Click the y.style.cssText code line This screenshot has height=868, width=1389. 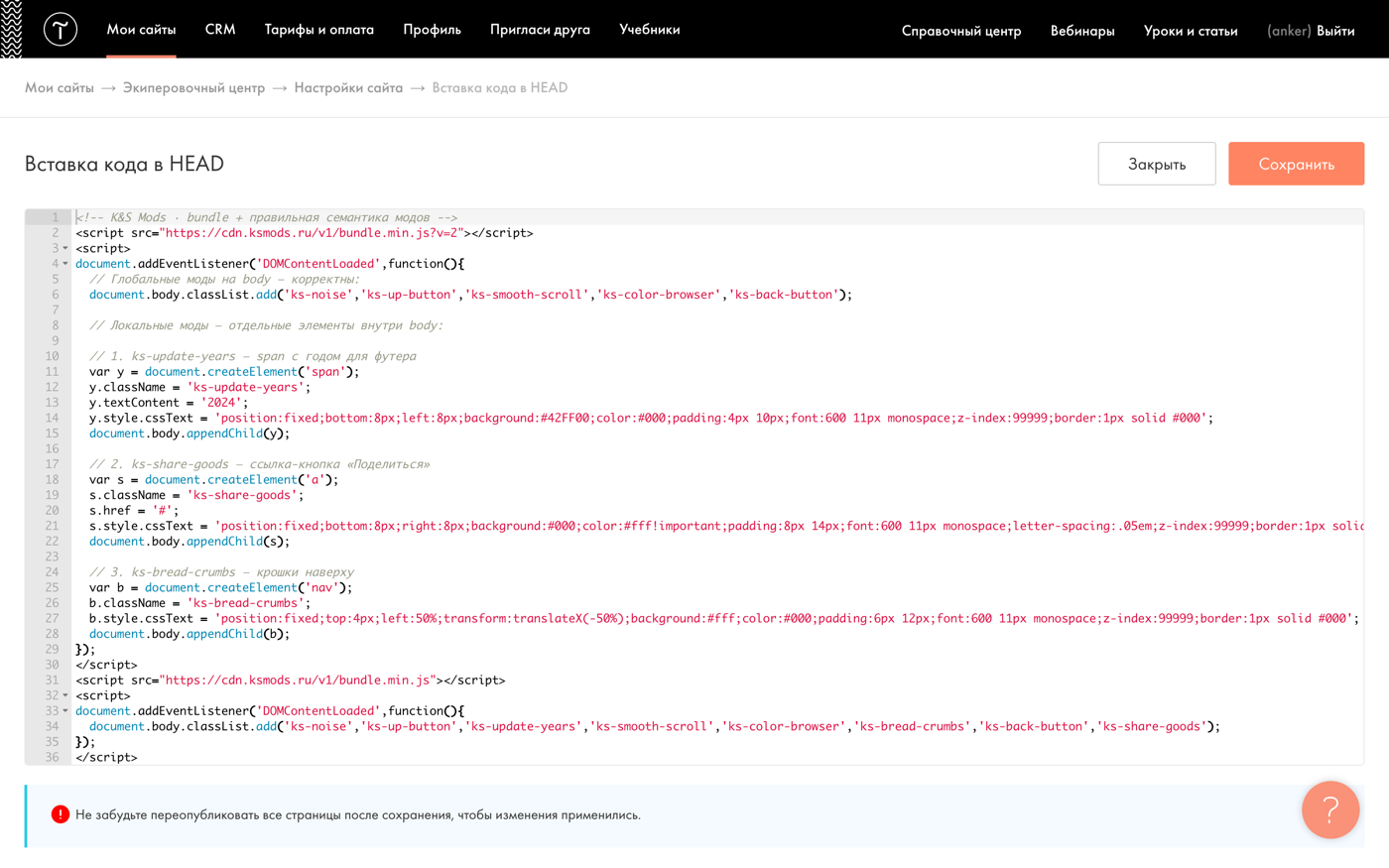pyautogui.click(x=651, y=418)
